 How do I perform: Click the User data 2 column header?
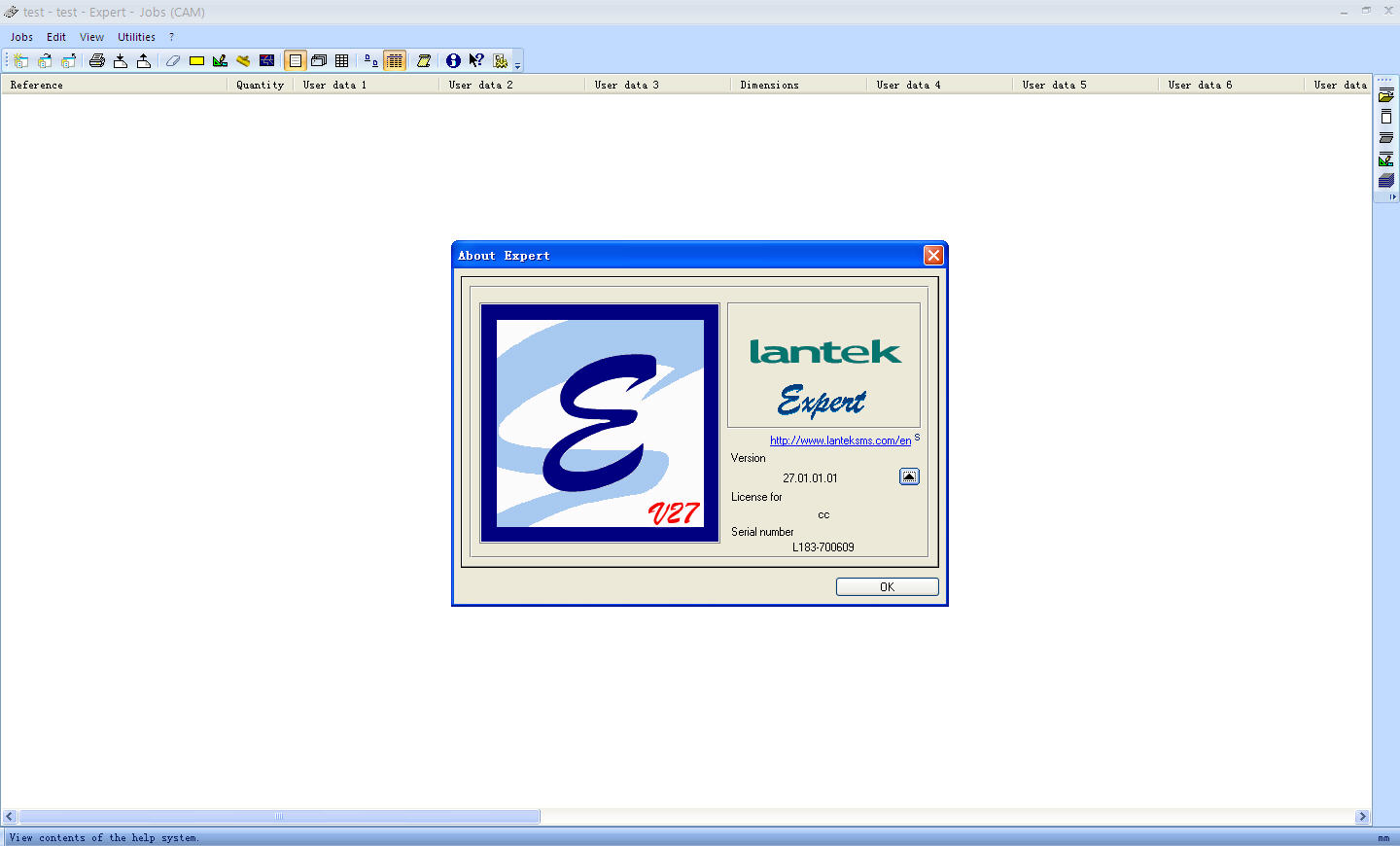tap(511, 85)
